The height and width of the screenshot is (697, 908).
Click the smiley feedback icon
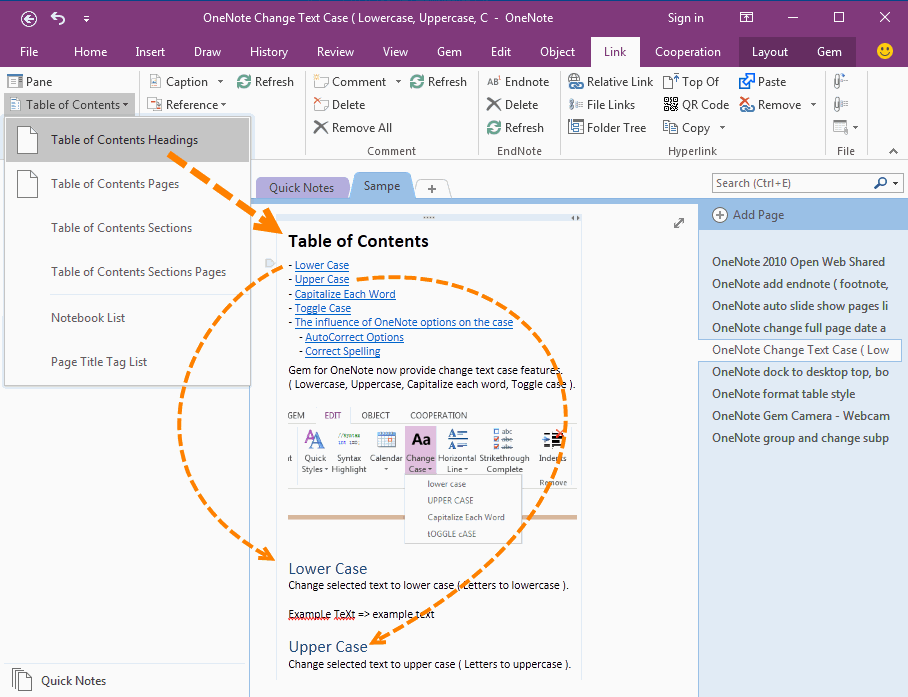tap(884, 51)
